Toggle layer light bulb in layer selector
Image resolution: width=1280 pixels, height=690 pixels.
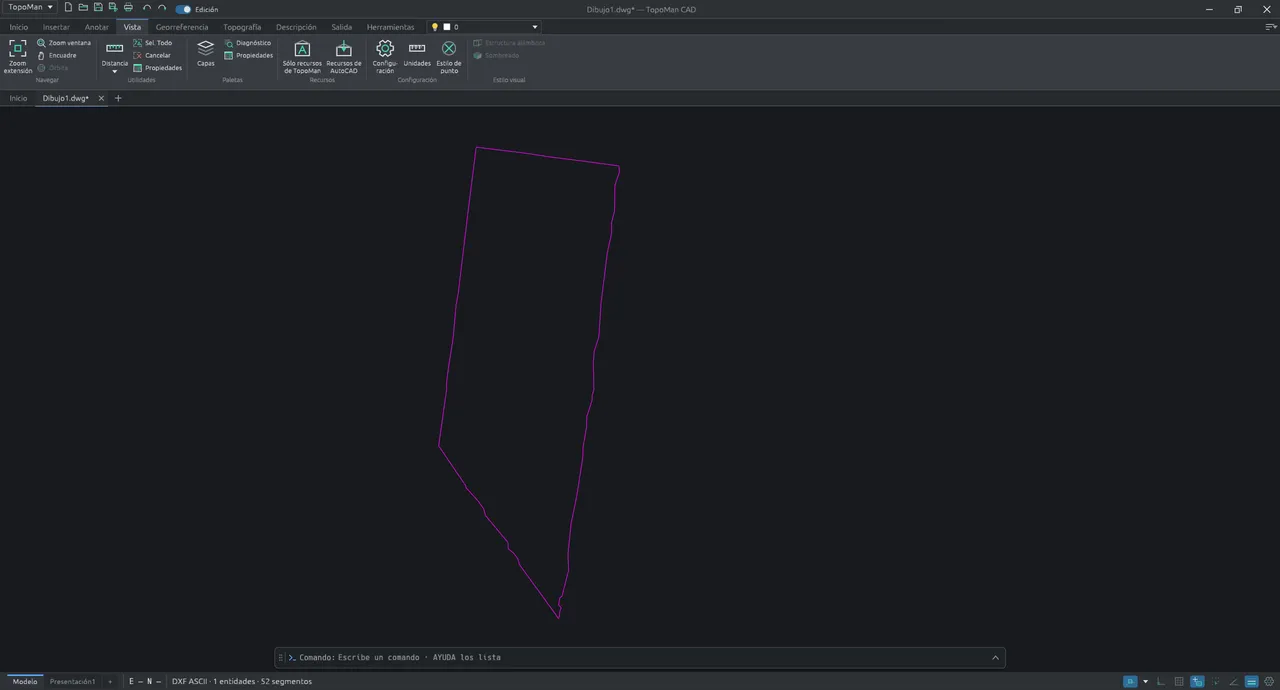click(435, 27)
